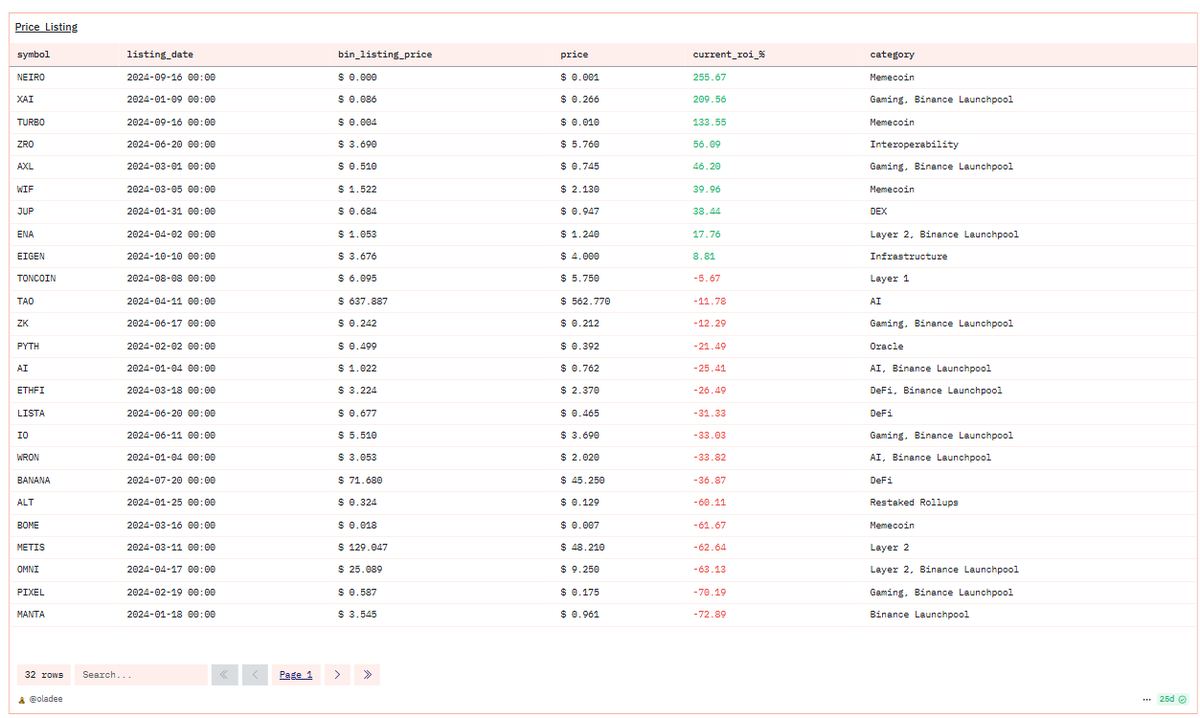This screenshot has height=718, width=1200.
Task: Select the ALT symbol cell
Action: point(26,503)
